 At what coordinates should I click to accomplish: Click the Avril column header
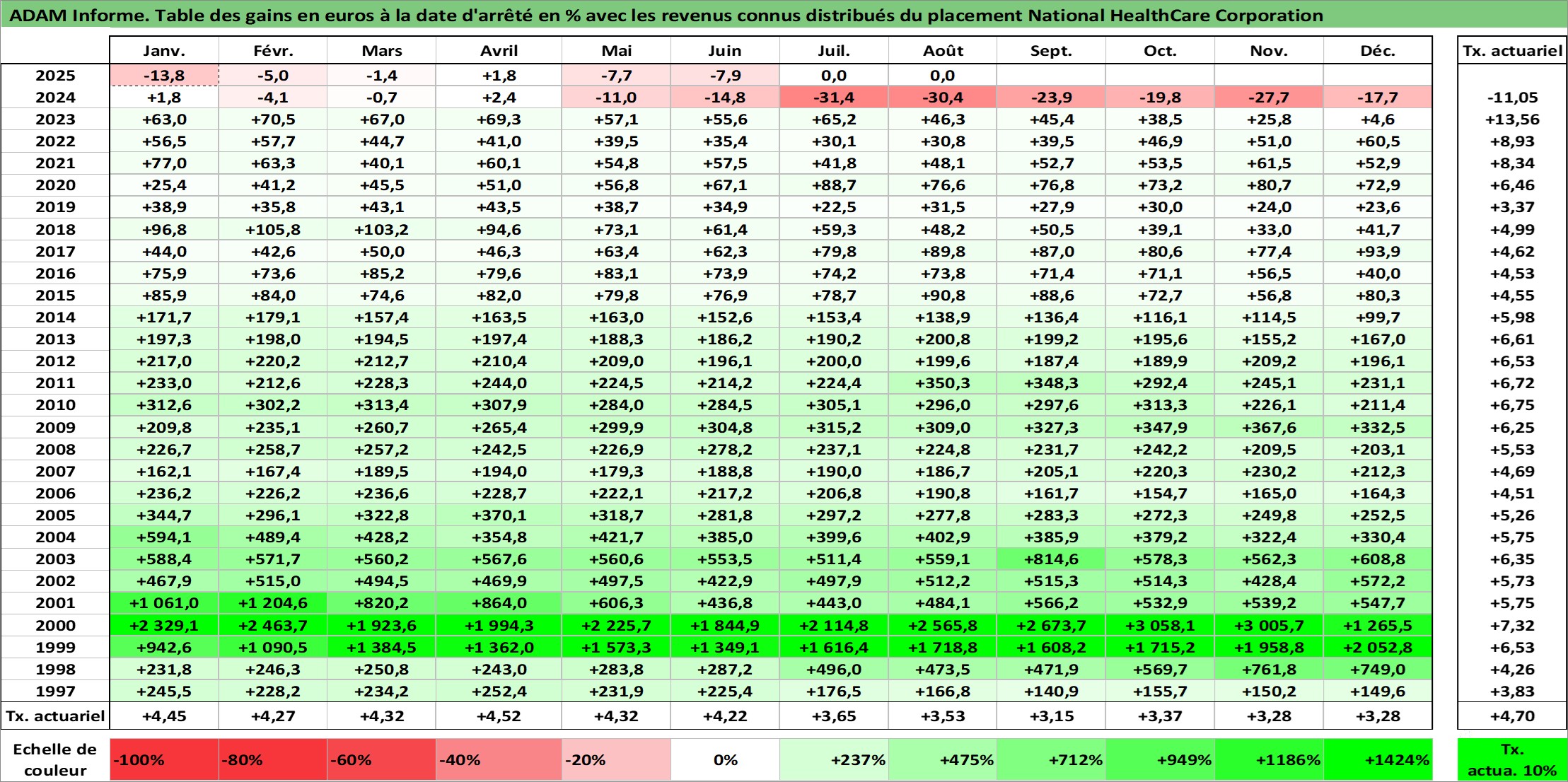[499, 50]
